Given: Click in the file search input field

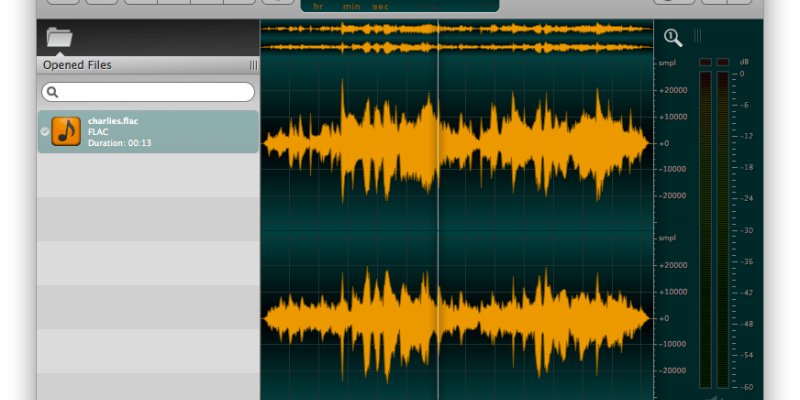Looking at the screenshot, I should pos(150,92).
